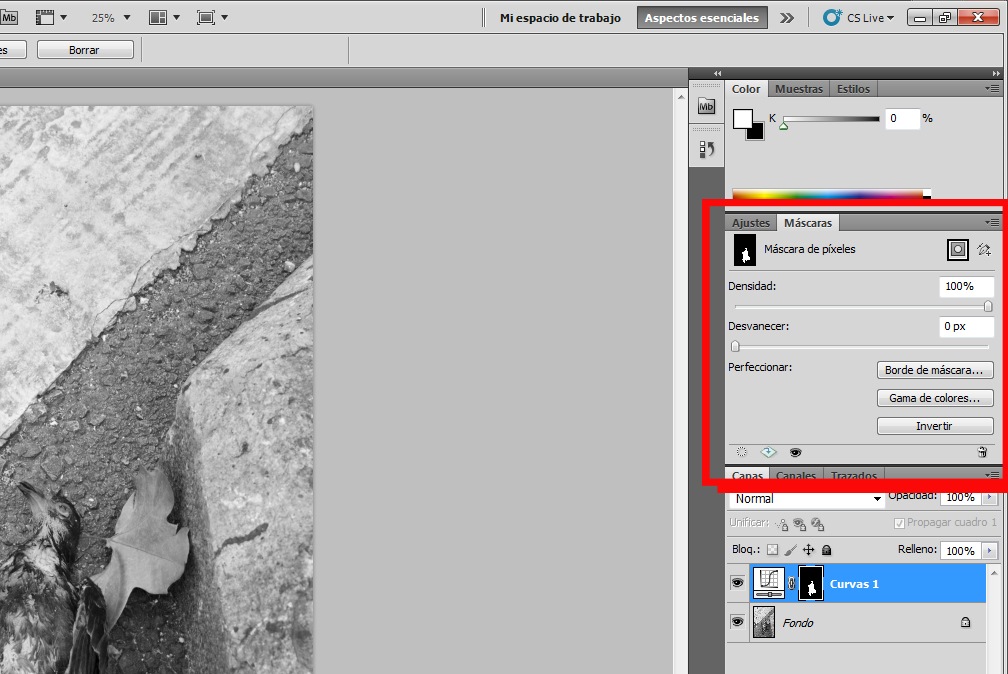The image size is (1008, 674).
Task: Show more workspaces with the » chevron
Action: 786,18
